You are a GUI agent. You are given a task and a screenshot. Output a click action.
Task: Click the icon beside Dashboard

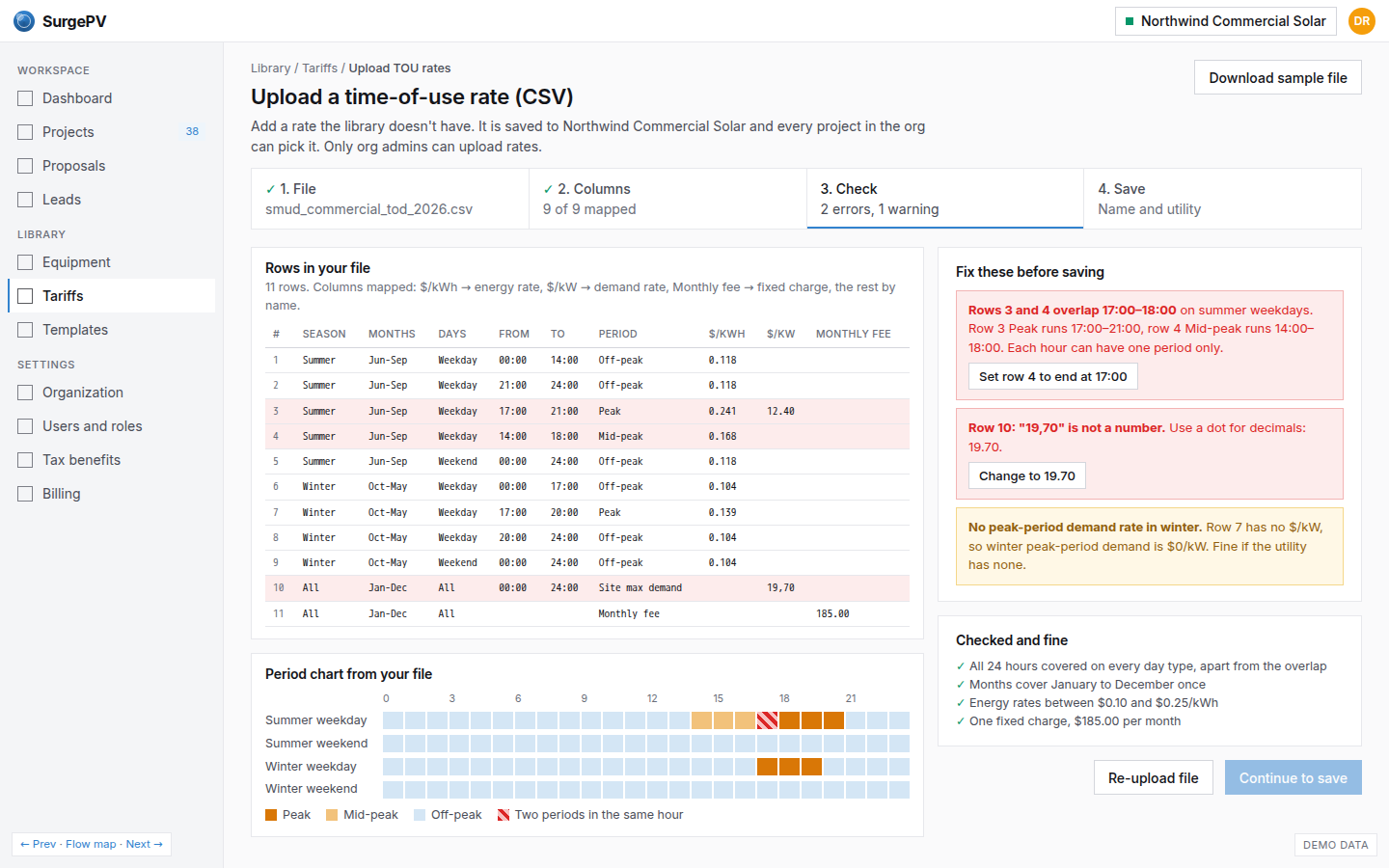click(x=25, y=98)
